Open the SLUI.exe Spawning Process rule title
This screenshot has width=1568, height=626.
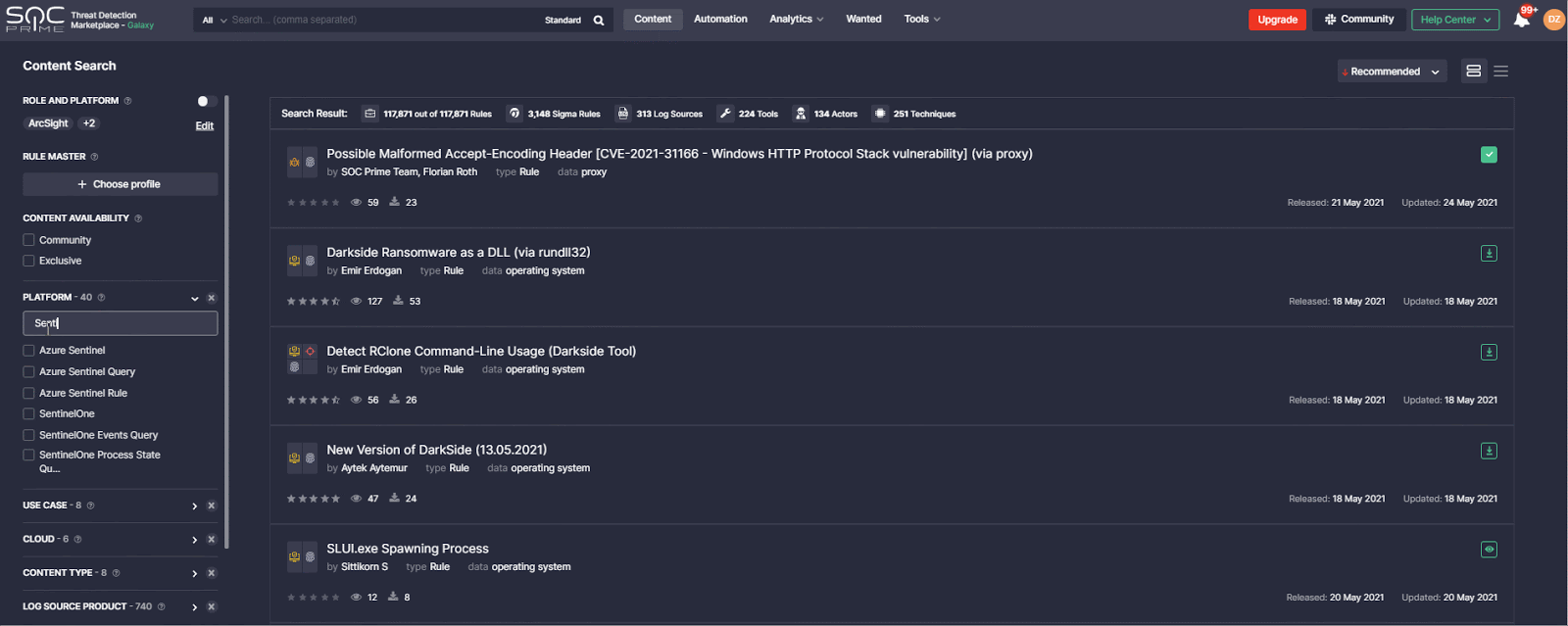pos(408,549)
